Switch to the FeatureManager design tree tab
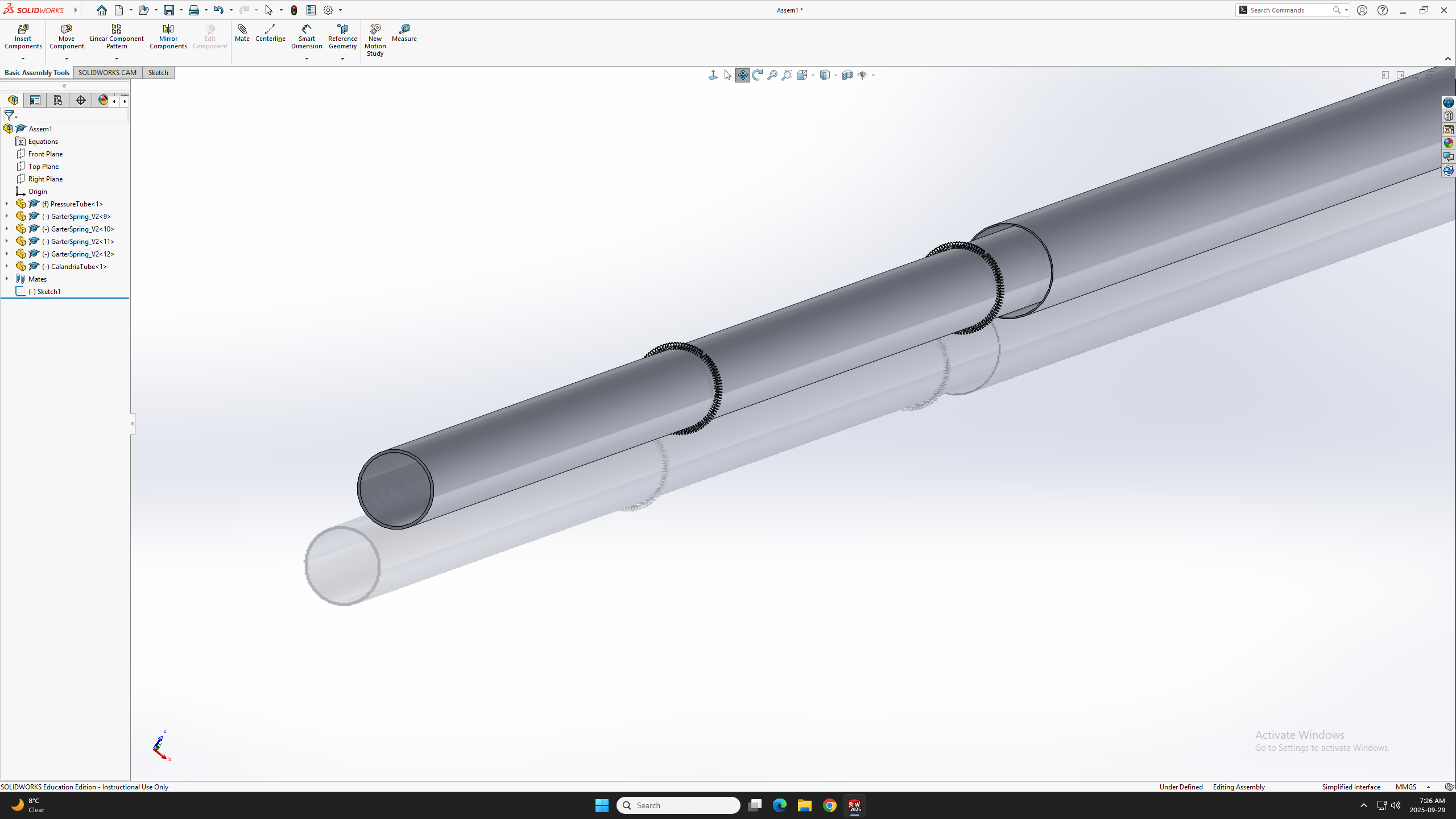Image resolution: width=1456 pixels, height=819 pixels. click(13, 100)
